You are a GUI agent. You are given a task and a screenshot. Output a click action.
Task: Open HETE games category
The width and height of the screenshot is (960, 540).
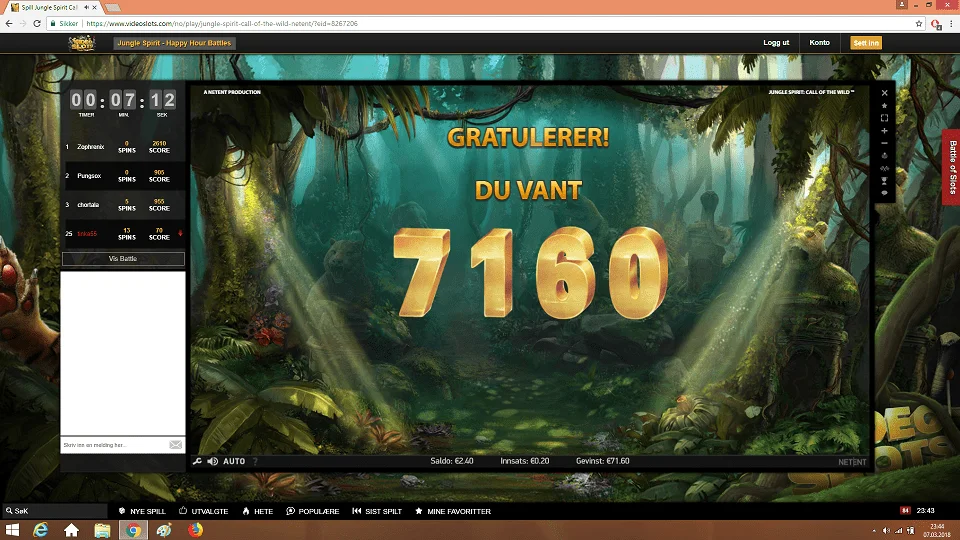[x=258, y=511]
